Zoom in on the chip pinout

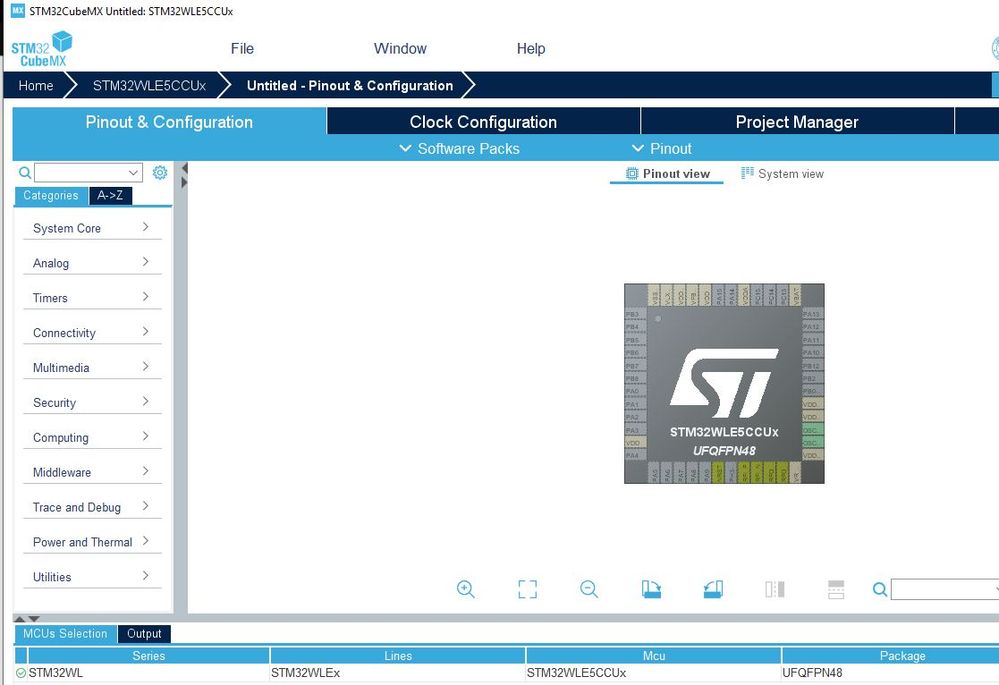pyautogui.click(x=466, y=589)
